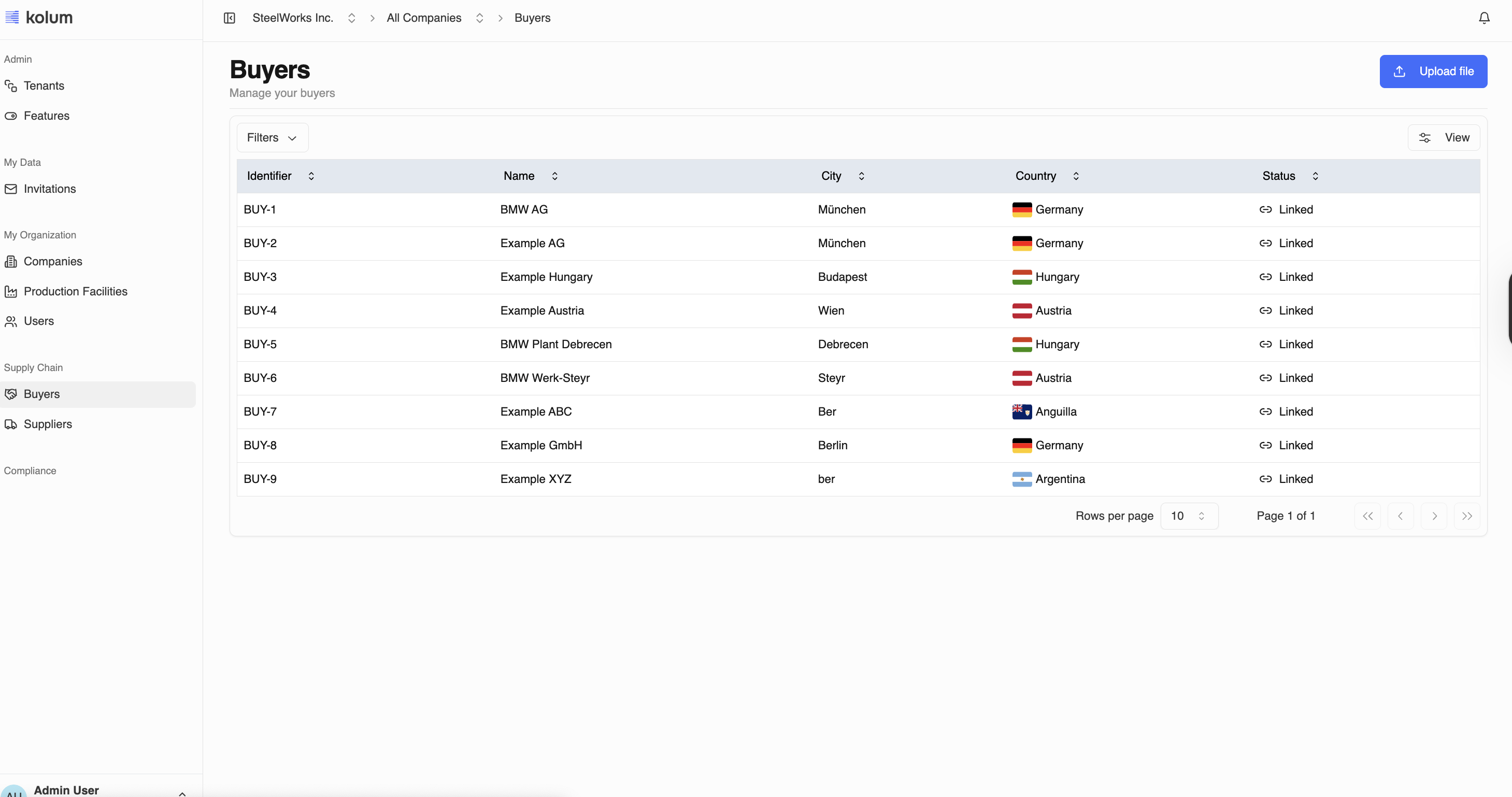This screenshot has width=1512, height=797.
Task: Click the kolum logo icon
Action: pos(12,17)
